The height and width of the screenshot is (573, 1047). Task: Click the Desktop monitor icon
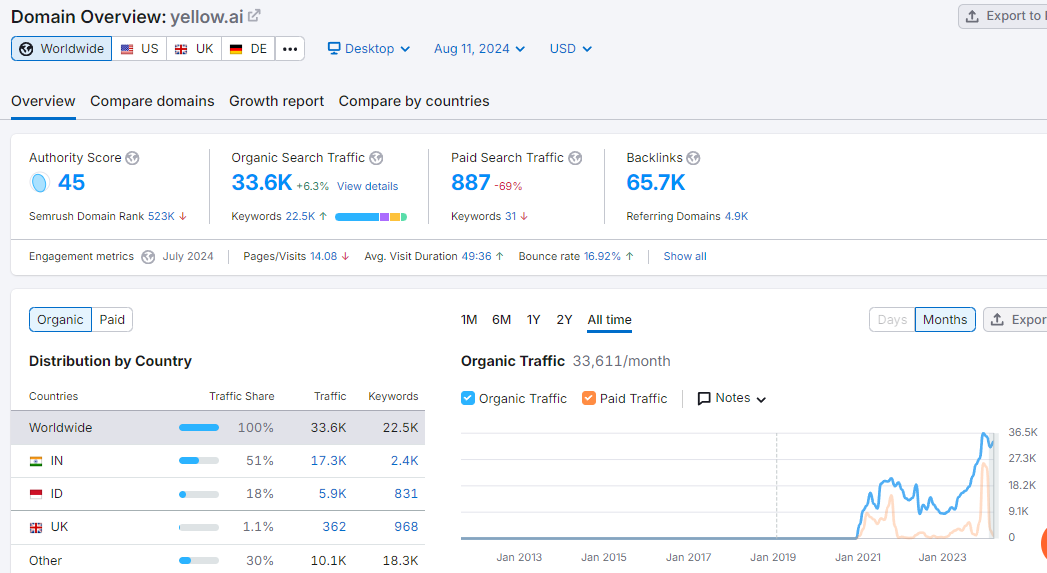334,48
